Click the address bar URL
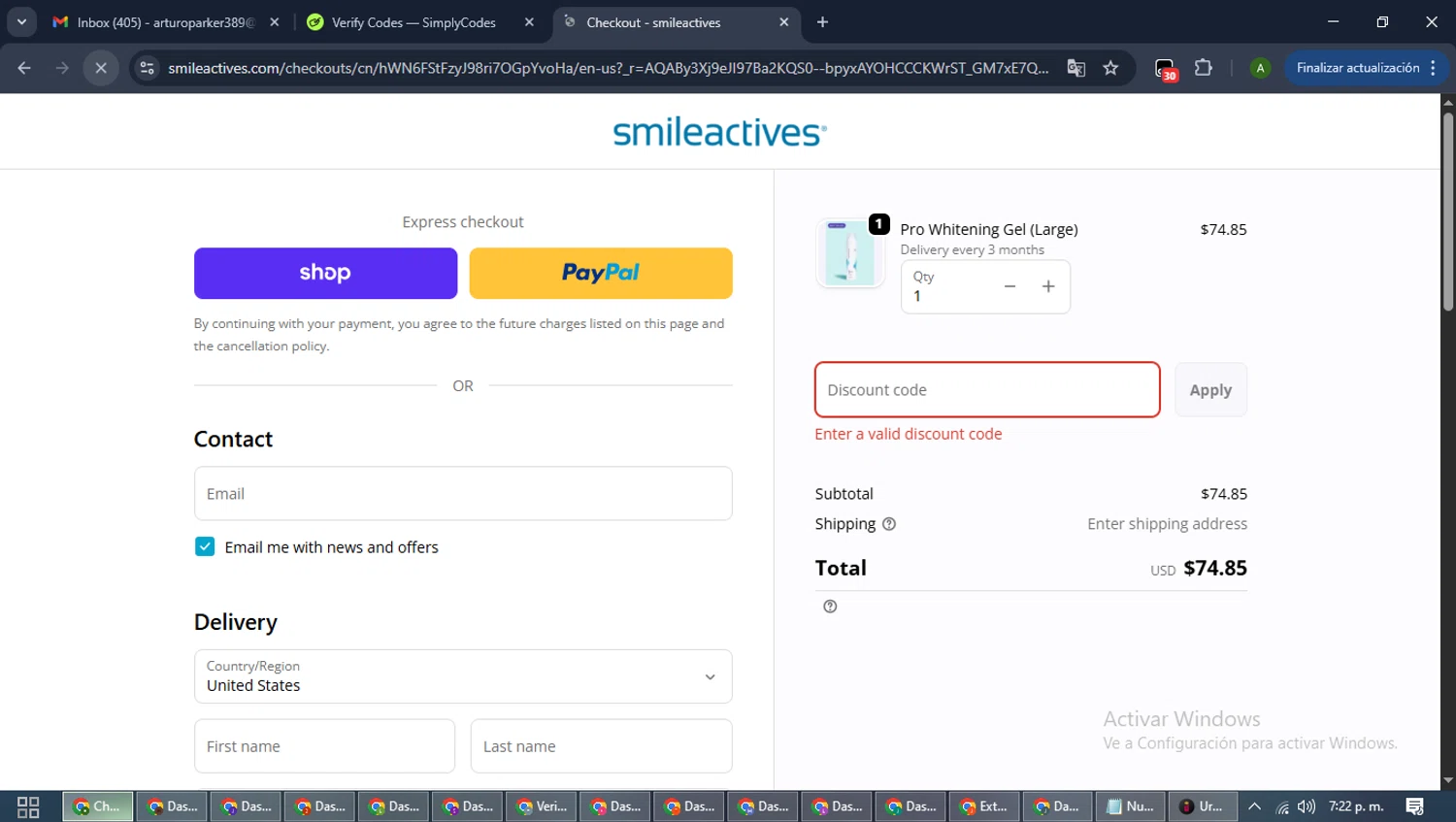The width and height of the screenshot is (1456, 822). 608,68
